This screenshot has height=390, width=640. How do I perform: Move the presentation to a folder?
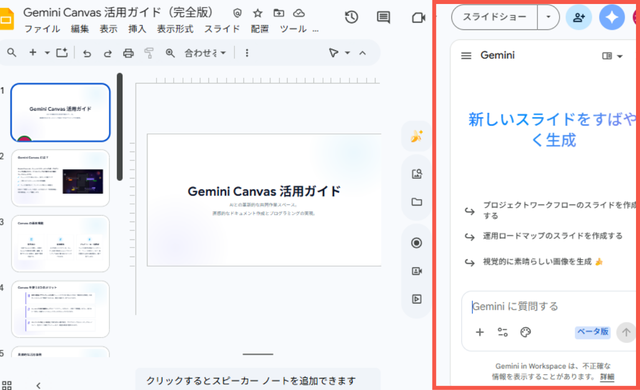point(279,13)
